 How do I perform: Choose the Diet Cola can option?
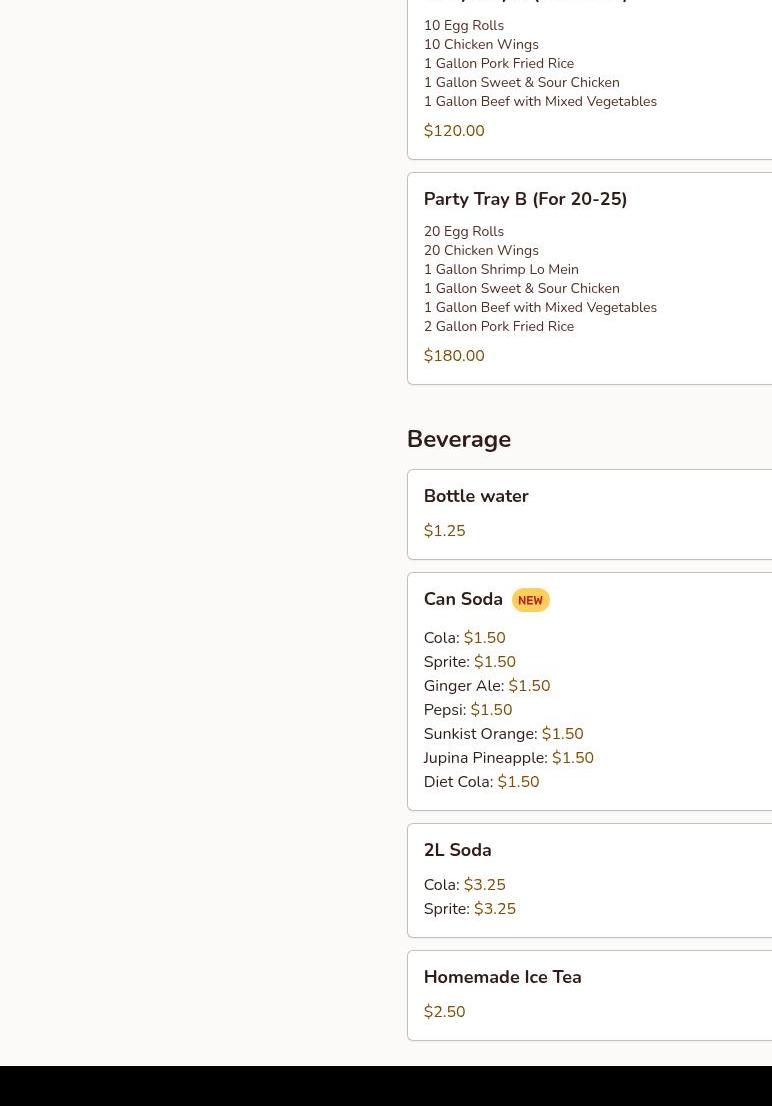click(481, 782)
